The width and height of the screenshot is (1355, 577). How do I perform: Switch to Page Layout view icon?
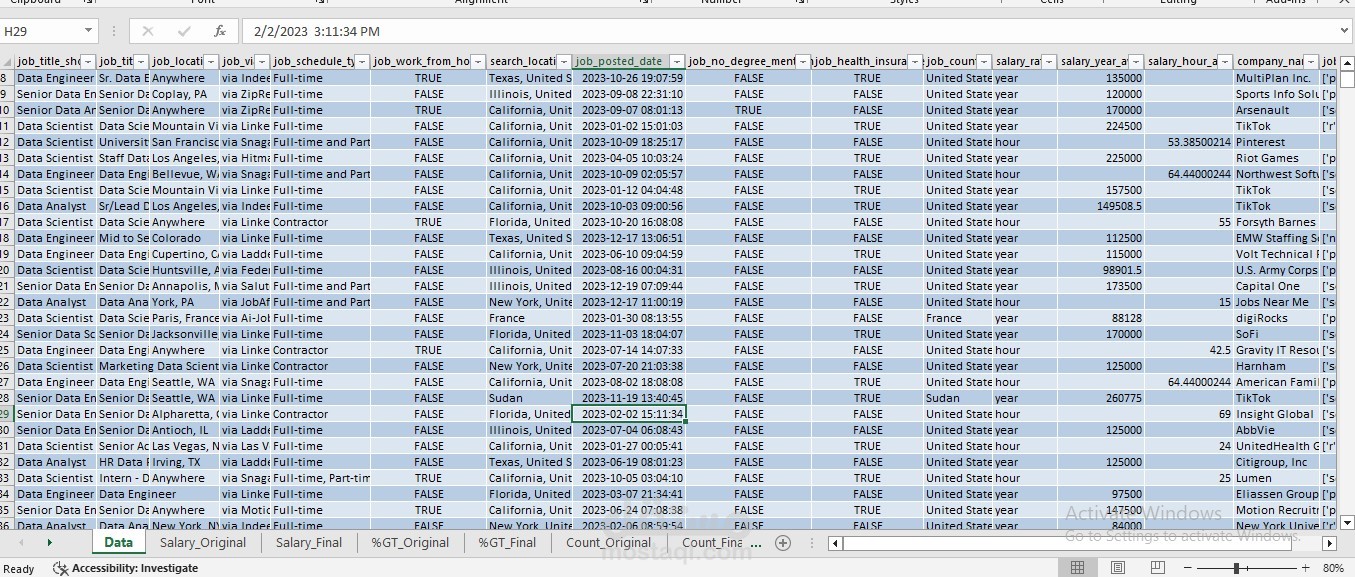click(1116, 568)
